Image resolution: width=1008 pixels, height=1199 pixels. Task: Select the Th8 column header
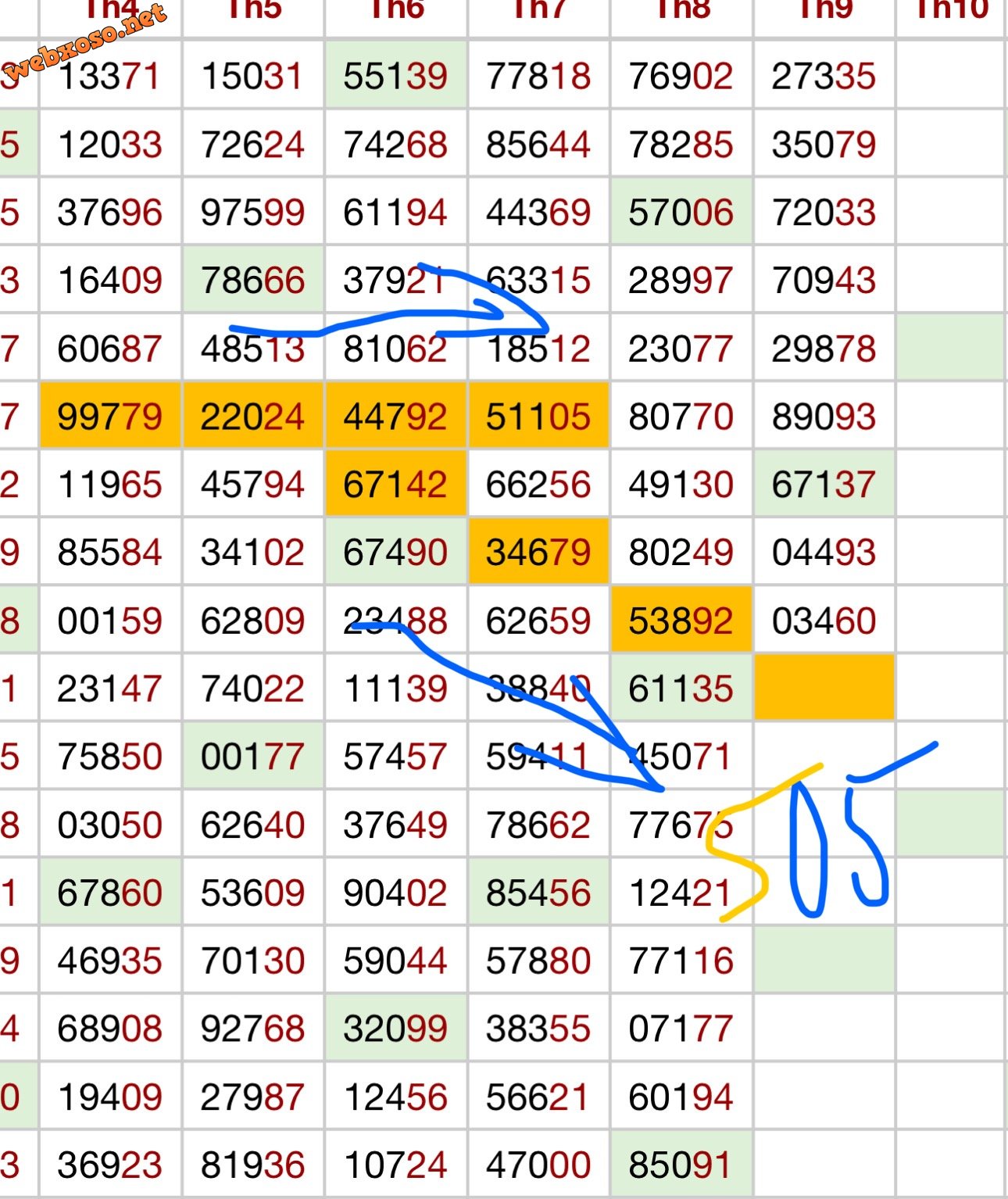(x=681, y=11)
